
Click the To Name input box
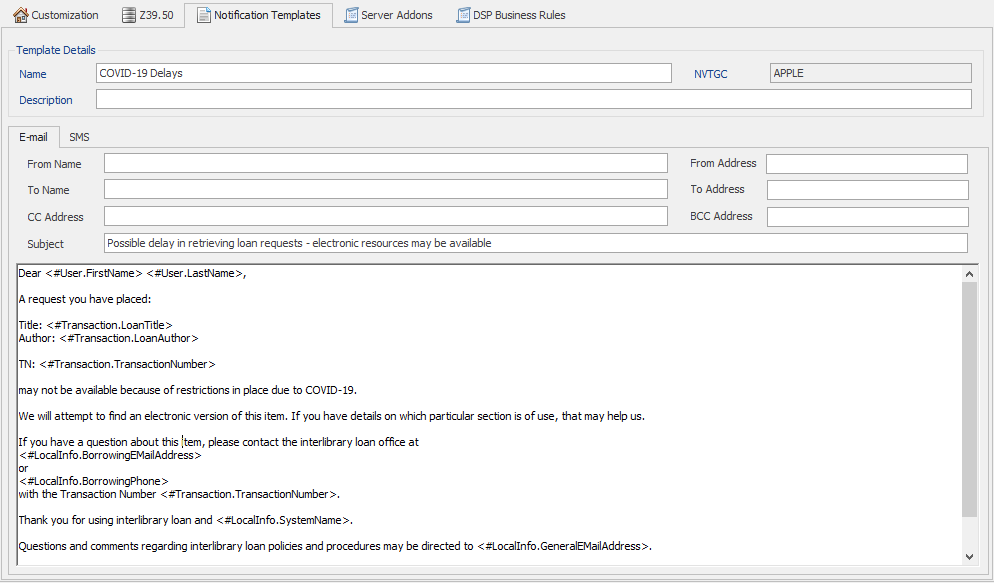tap(386, 190)
